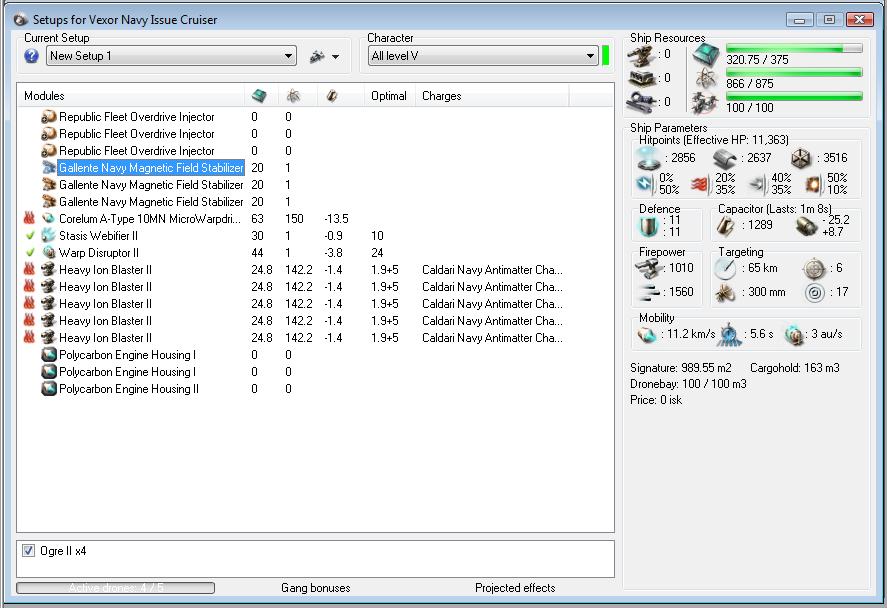Viewport: 887px width, 608px height.
Task: Select the first Republic Fleet Overdrive Injector
Action: [136, 117]
